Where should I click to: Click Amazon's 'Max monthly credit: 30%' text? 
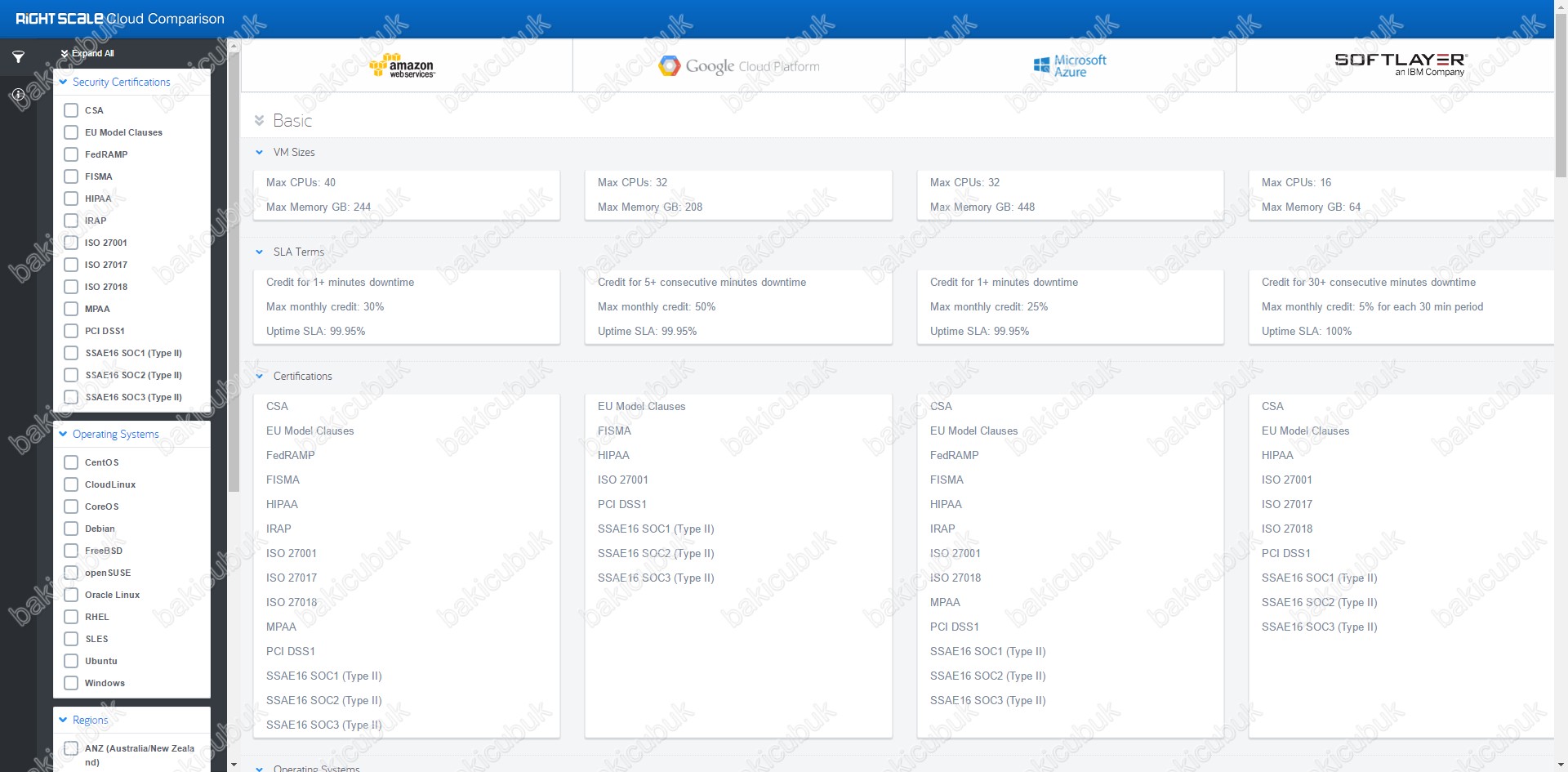click(x=325, y=306)
